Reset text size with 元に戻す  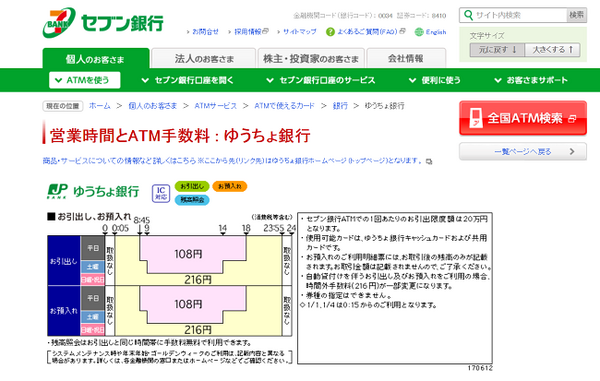click(x=497, y=50)
